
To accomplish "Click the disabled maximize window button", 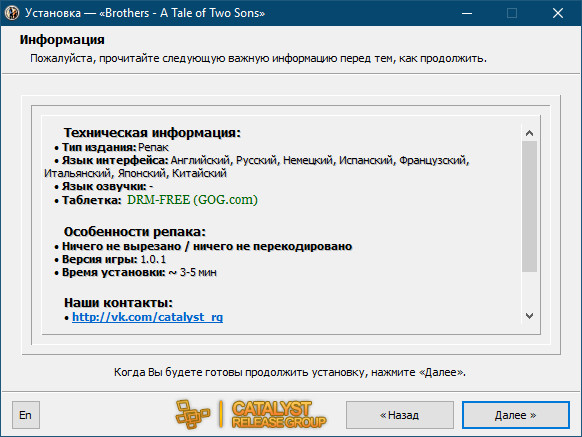I will click(x=512, y=13).
